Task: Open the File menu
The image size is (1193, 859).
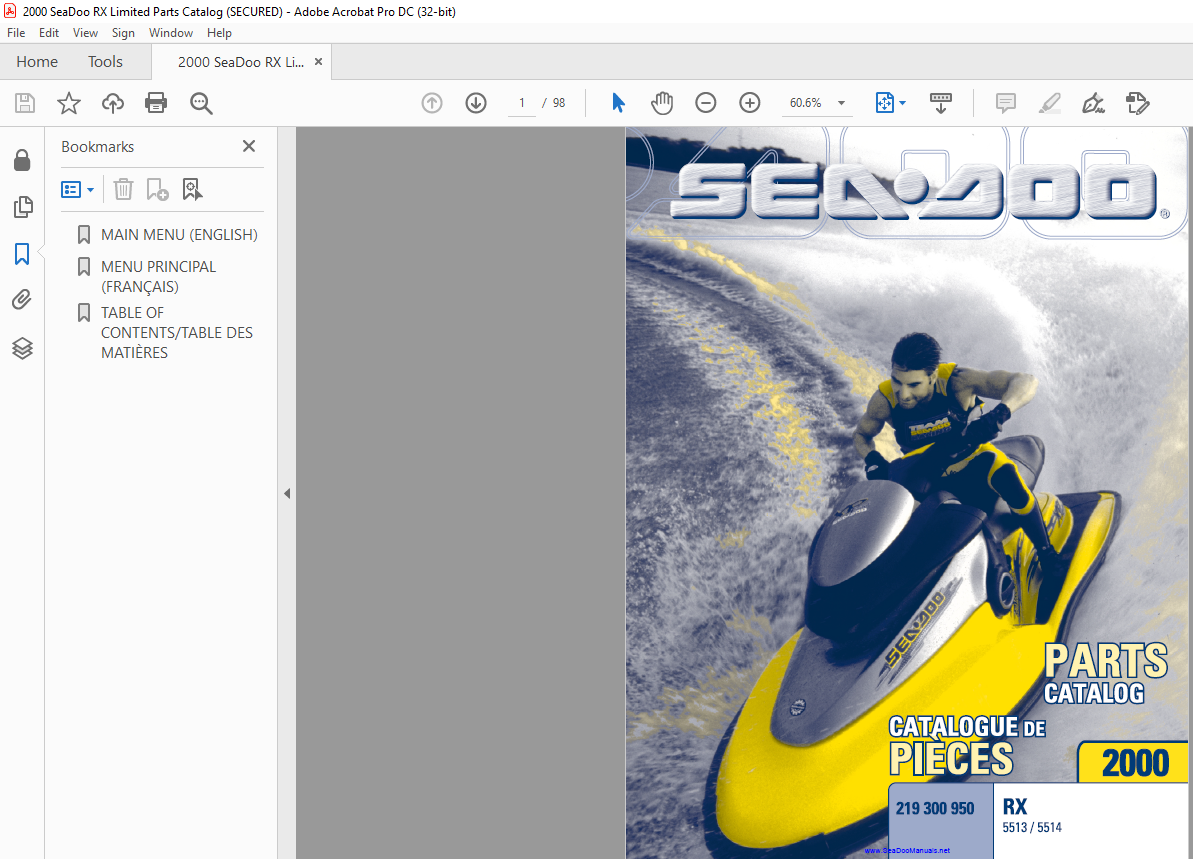Action: (16, 33)
